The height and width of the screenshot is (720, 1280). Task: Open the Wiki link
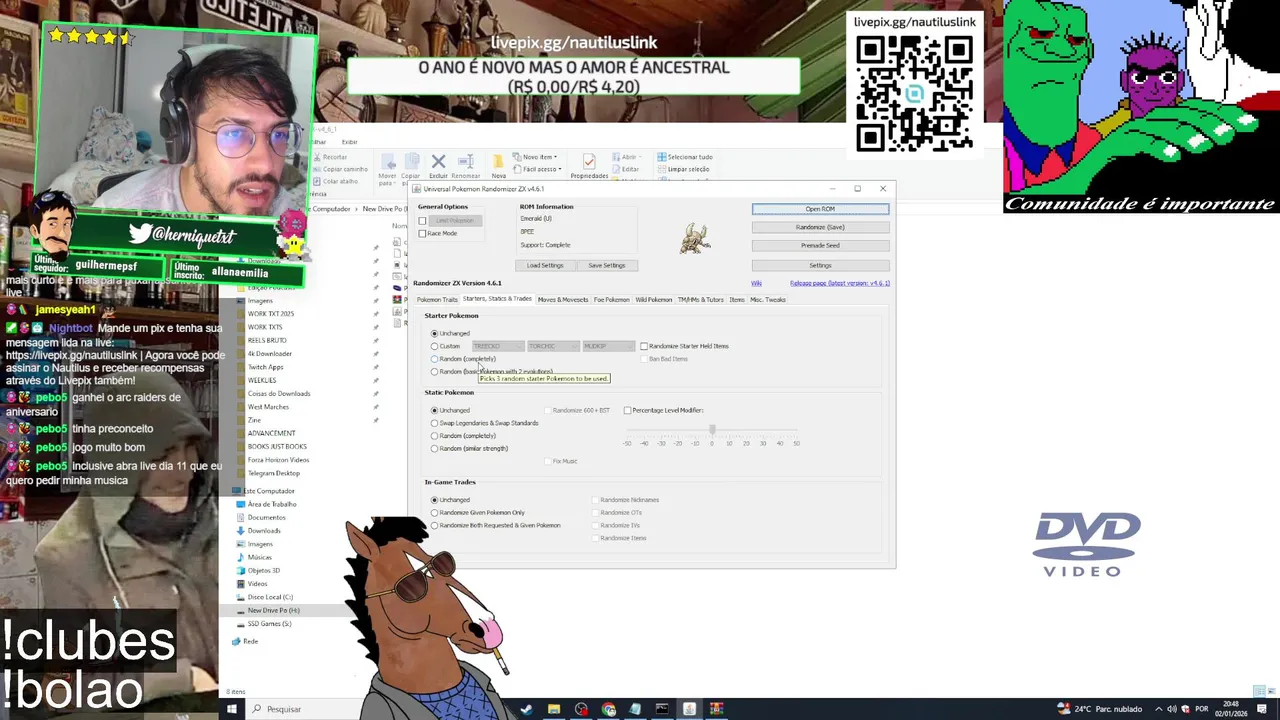click(x=756, y=283)
